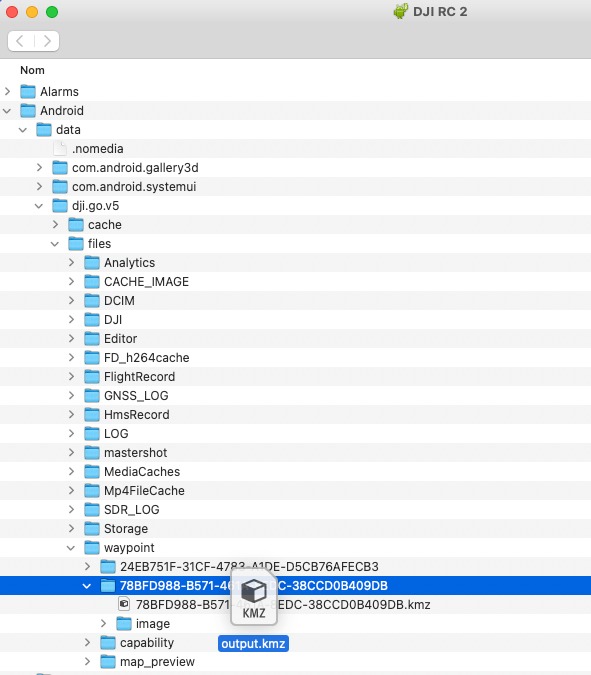Go back with the left arrow button

pyautogui.click(x=20, y=41)
